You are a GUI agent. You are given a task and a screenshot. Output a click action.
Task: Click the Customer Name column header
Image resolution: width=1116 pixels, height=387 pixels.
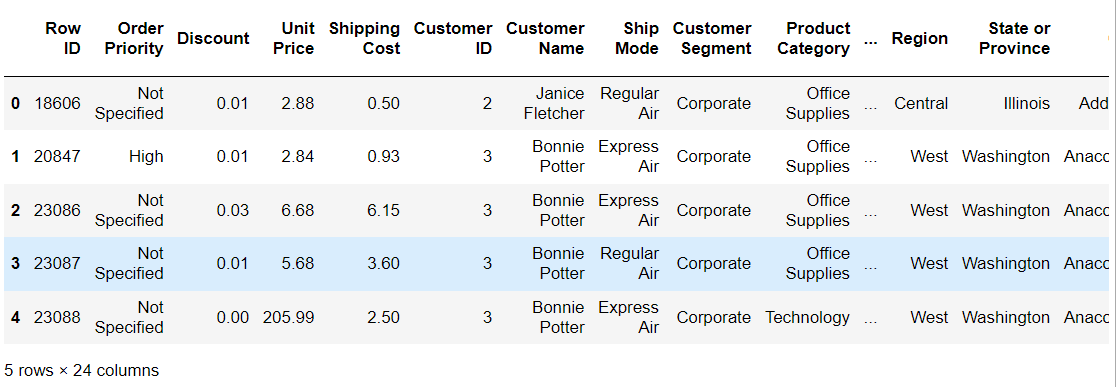[545, 38]
